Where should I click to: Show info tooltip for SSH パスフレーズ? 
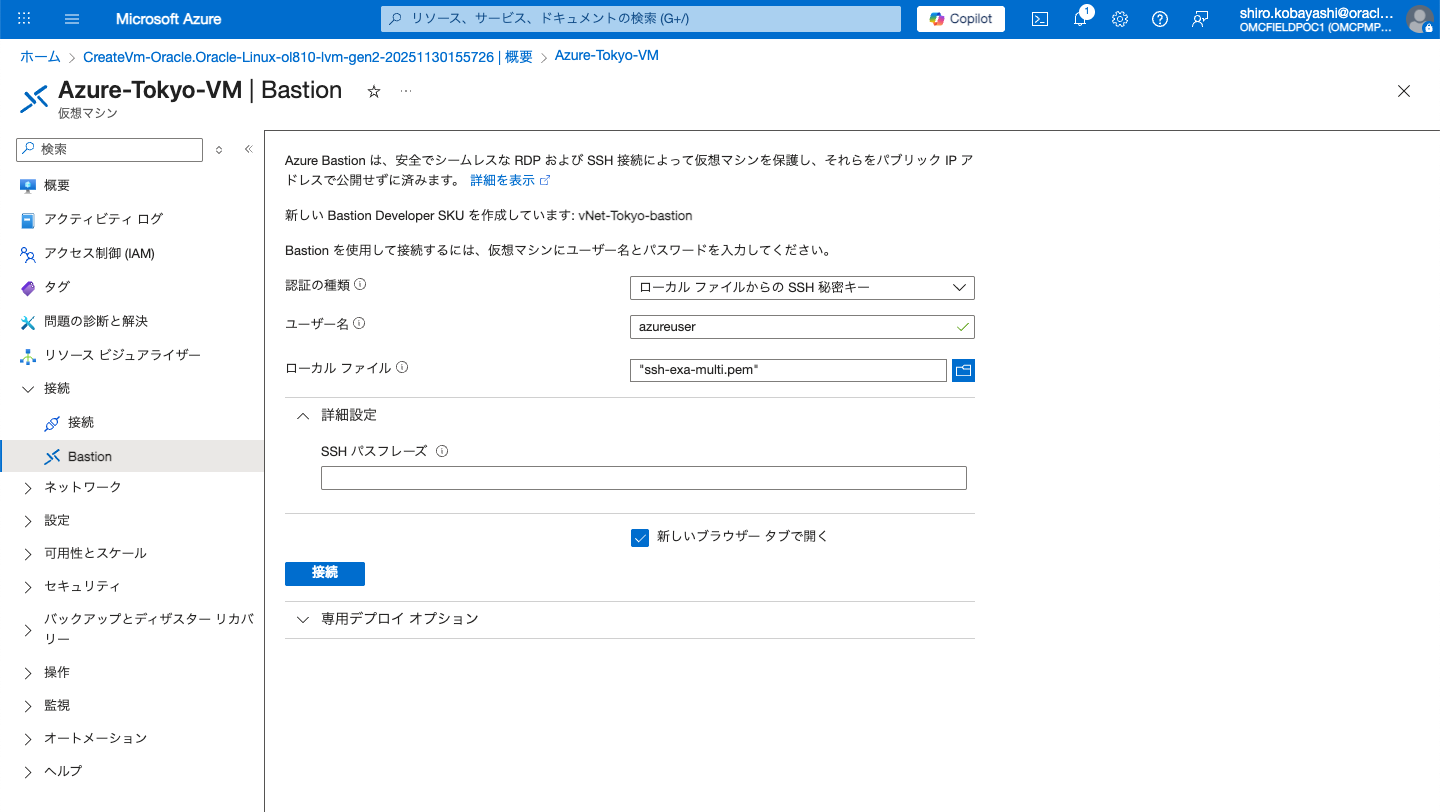(442, 451)
